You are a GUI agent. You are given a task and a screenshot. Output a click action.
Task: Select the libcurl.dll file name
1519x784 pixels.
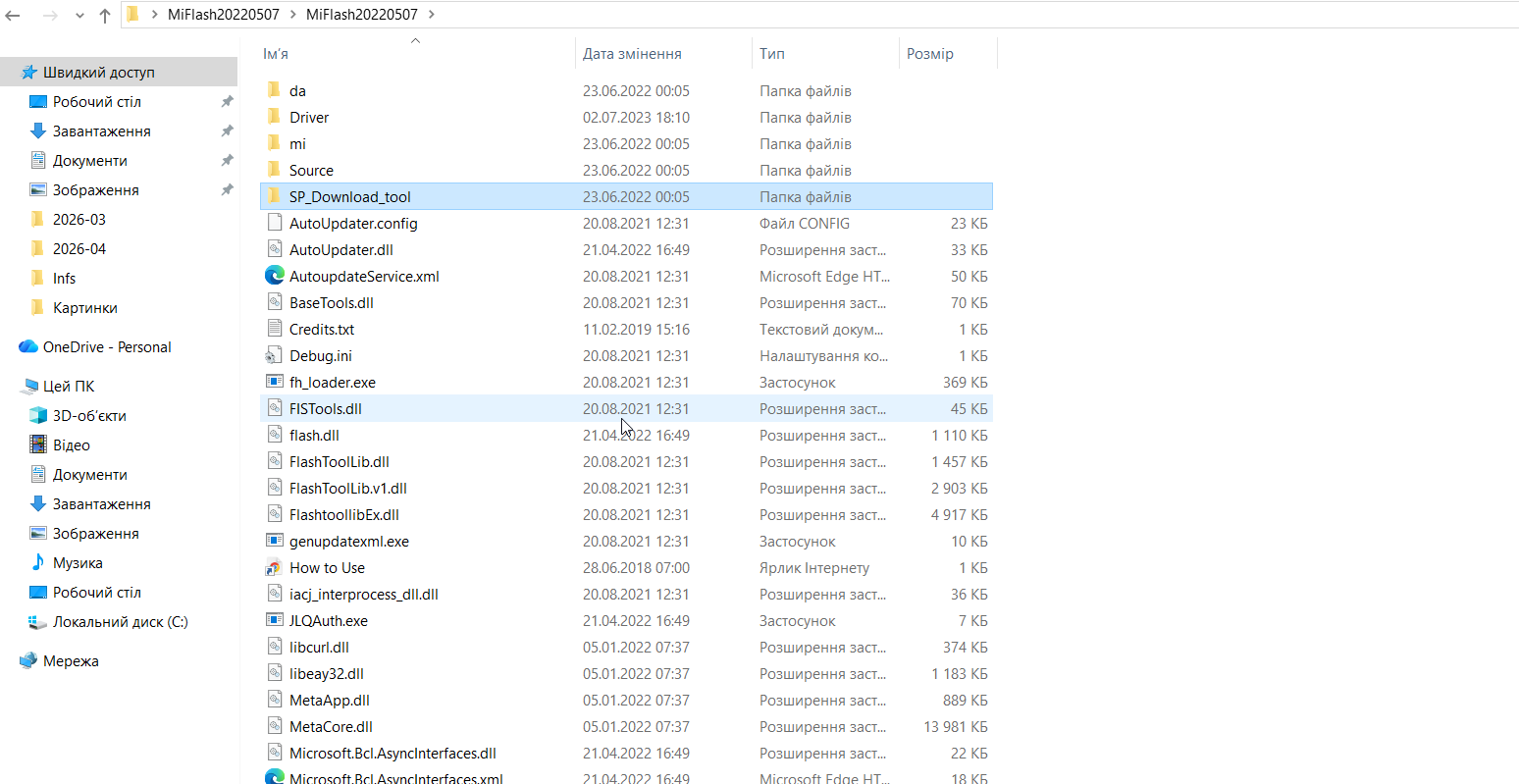pyautogui.click(x=319, y=648)
